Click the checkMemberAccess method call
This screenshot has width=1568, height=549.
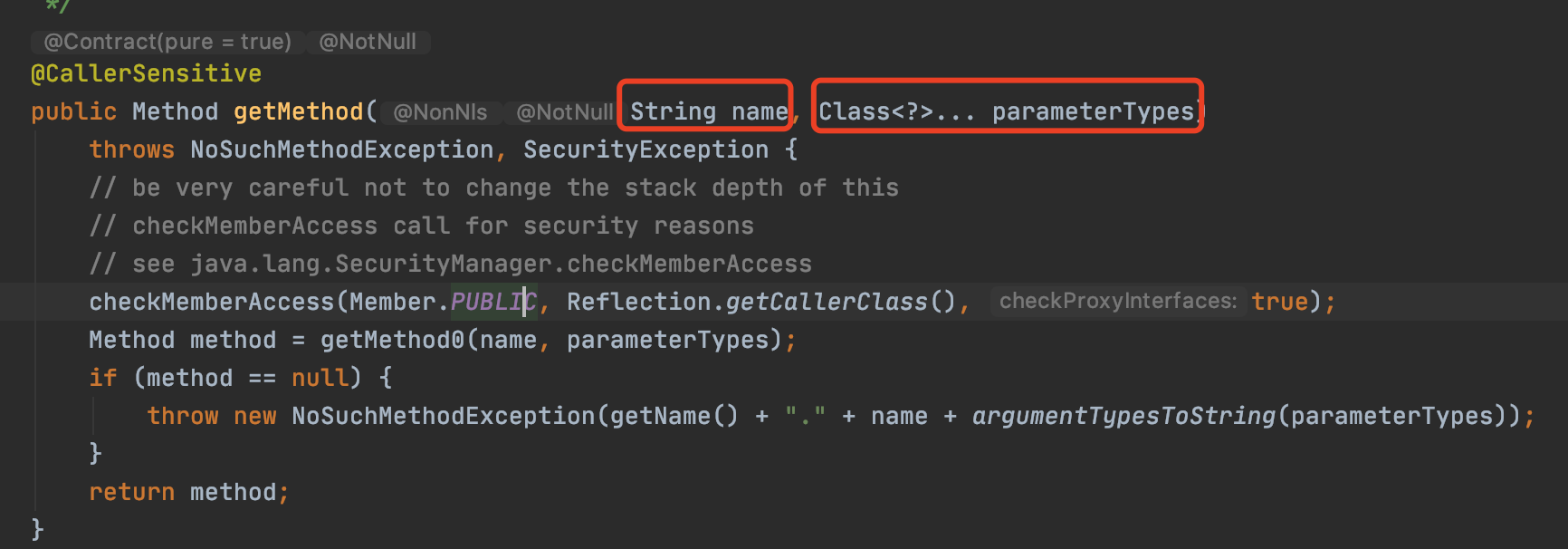coord(211,302)
